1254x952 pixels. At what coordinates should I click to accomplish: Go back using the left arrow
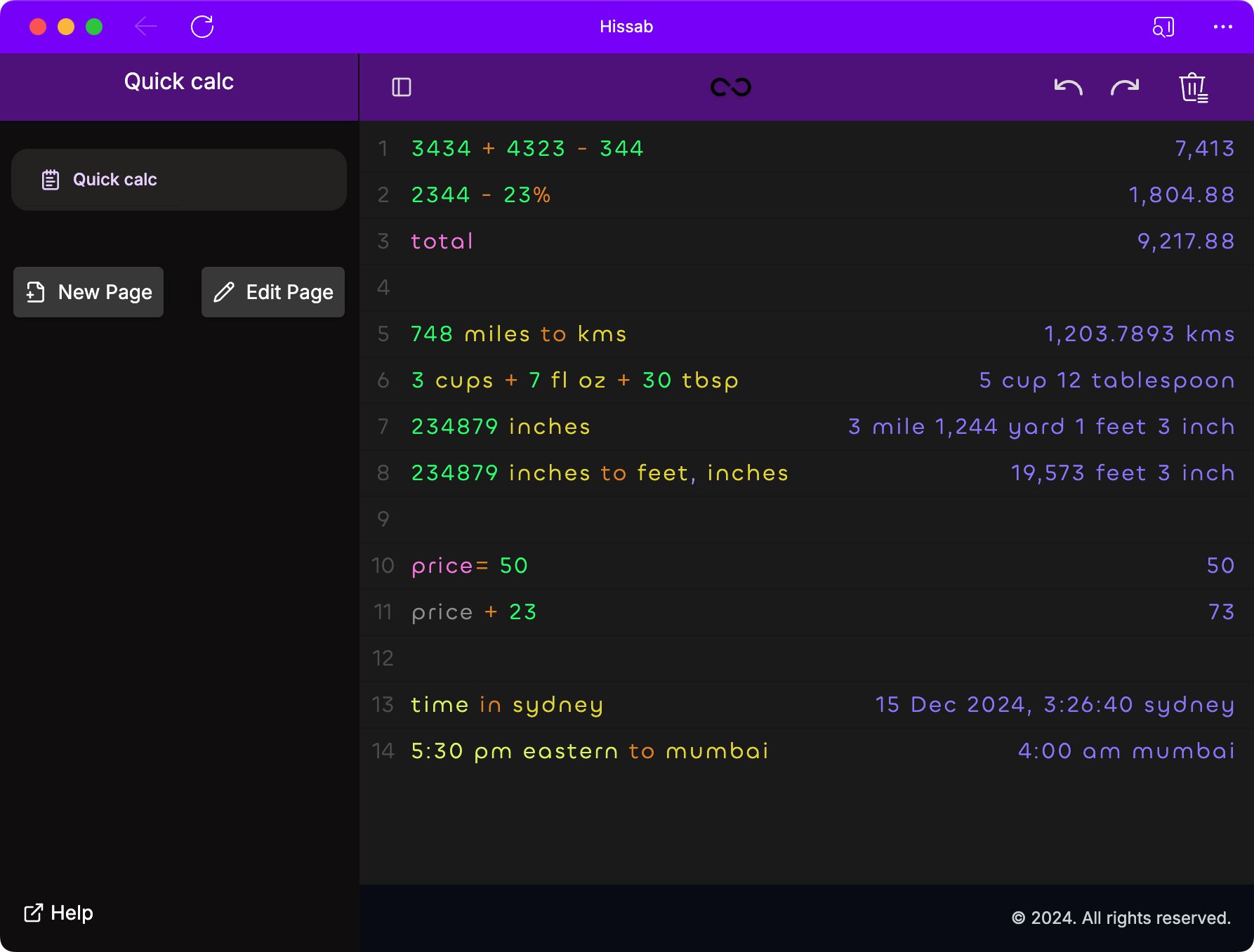point(146,27)
